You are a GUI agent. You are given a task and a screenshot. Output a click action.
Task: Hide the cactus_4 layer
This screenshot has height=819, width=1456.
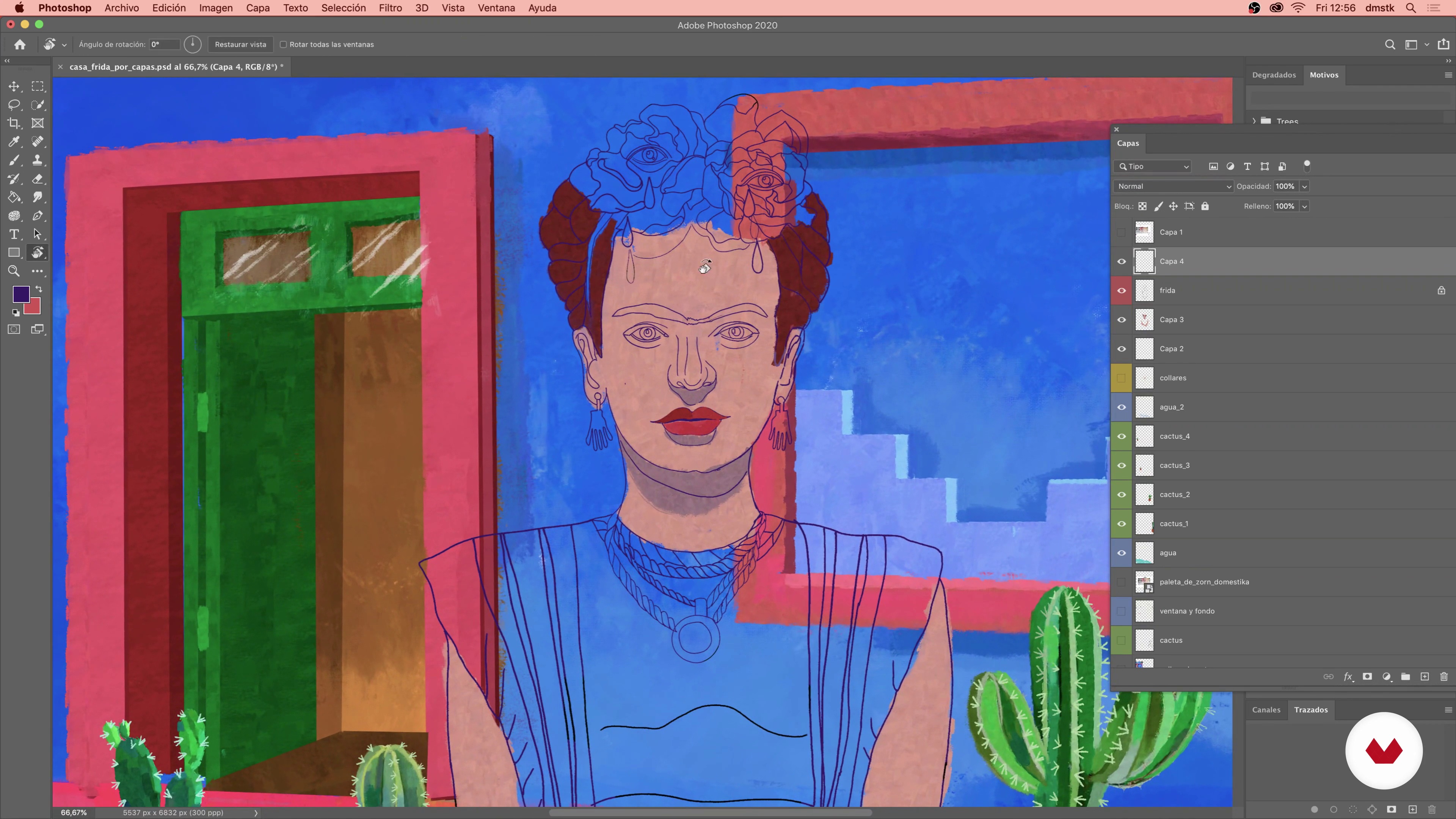[1122, 436]
